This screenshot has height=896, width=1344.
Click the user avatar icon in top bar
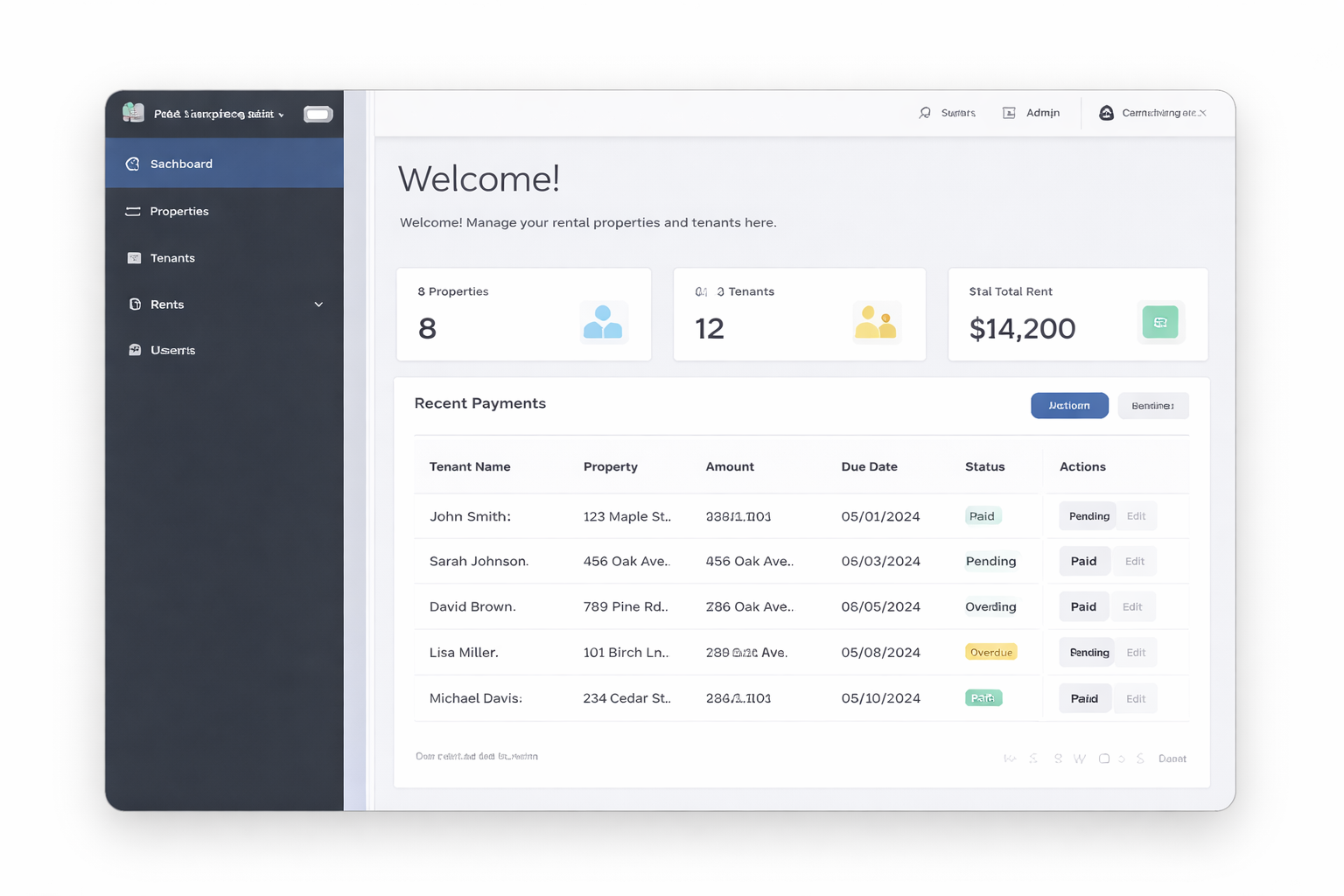pos(1107,113)
